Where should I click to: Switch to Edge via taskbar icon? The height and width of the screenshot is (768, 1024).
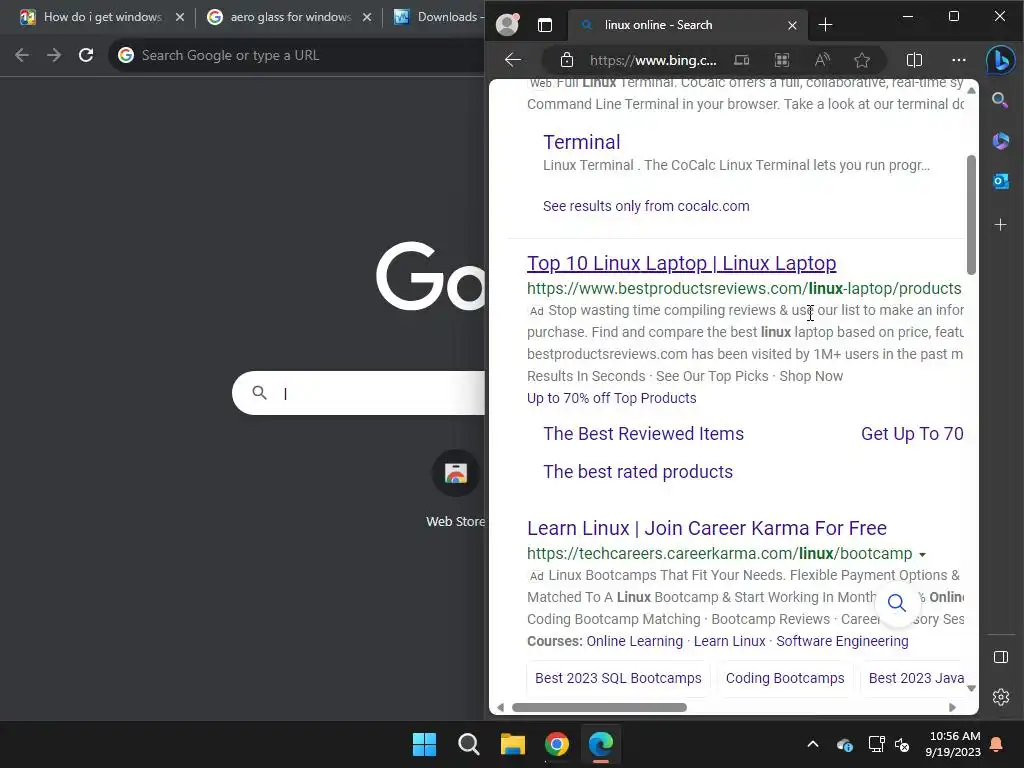pyautogui.click(x=601, y=744)
